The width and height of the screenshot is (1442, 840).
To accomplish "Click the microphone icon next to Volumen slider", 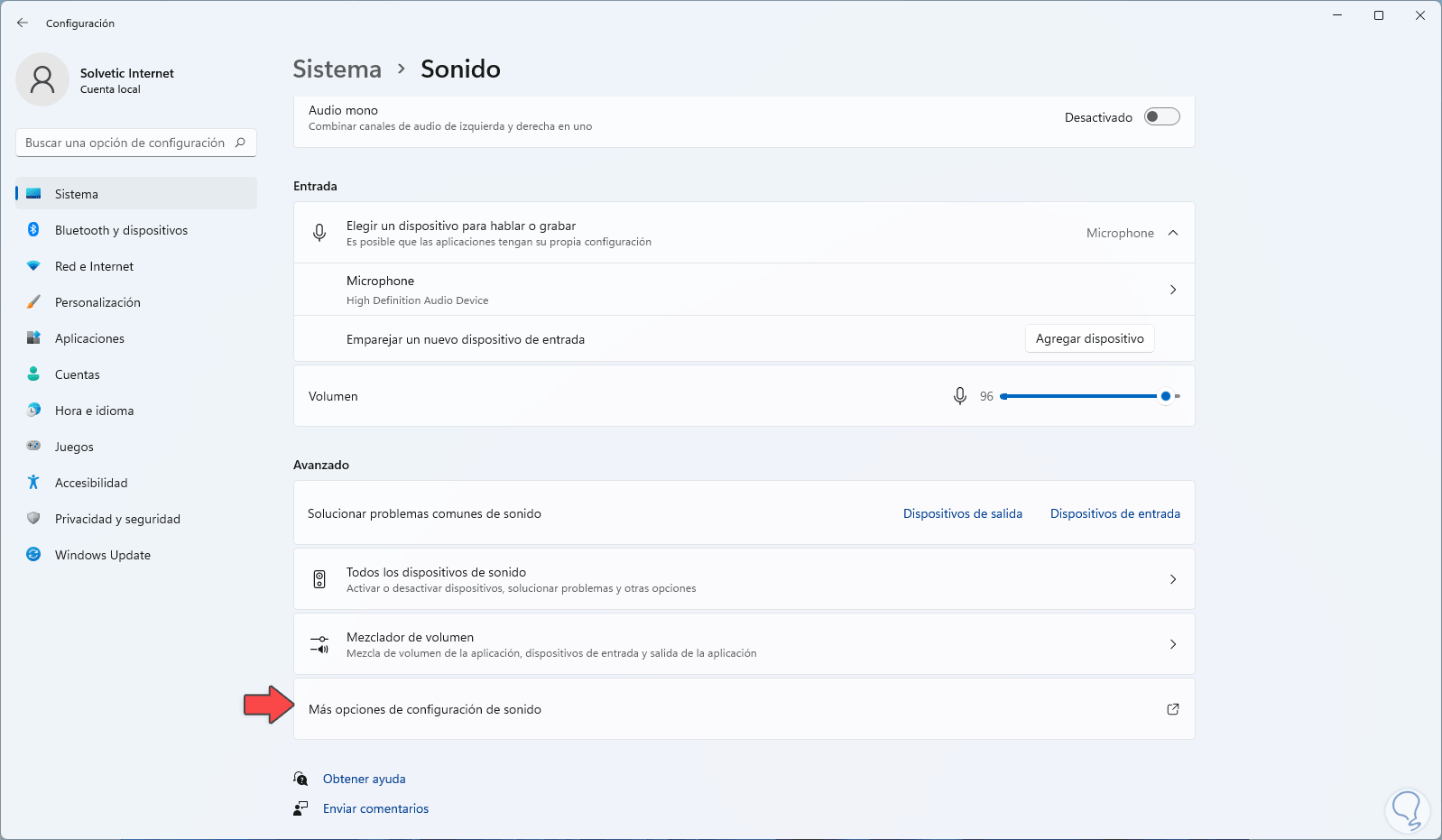I will [960, 396].
